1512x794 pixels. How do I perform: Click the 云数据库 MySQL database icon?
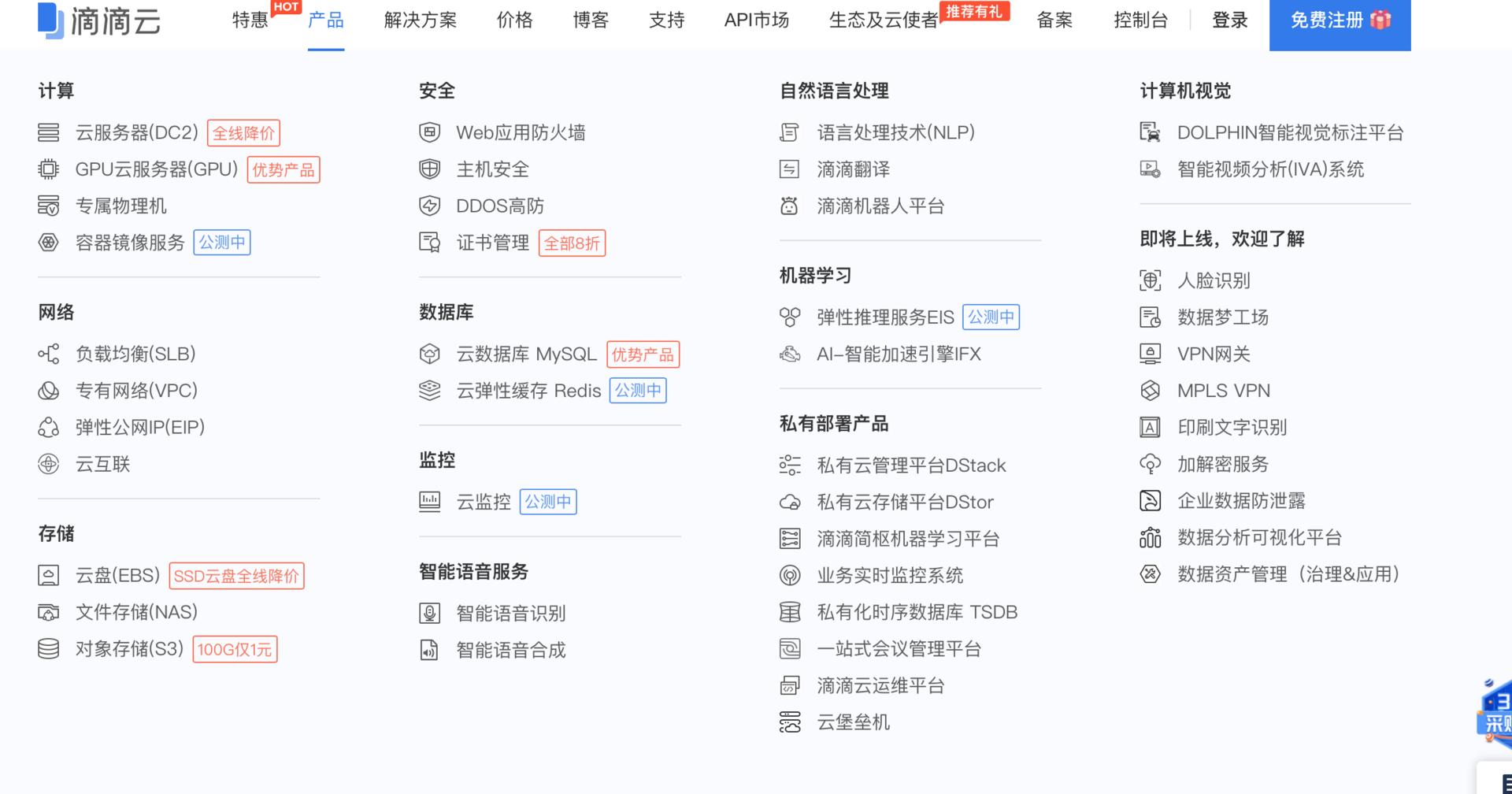pos(429,354)
